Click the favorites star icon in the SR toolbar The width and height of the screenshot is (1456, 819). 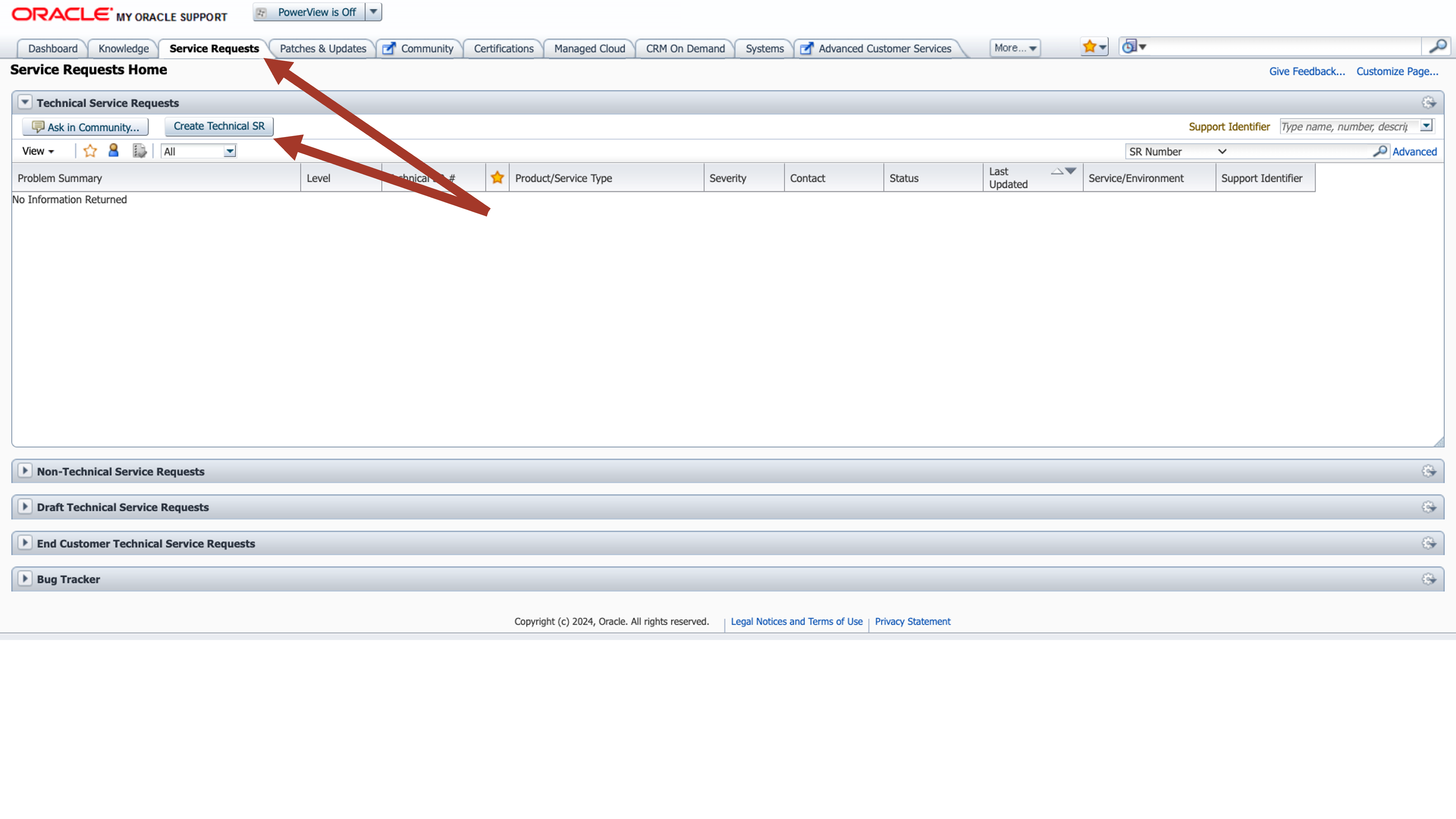click(x=90, y=150)
